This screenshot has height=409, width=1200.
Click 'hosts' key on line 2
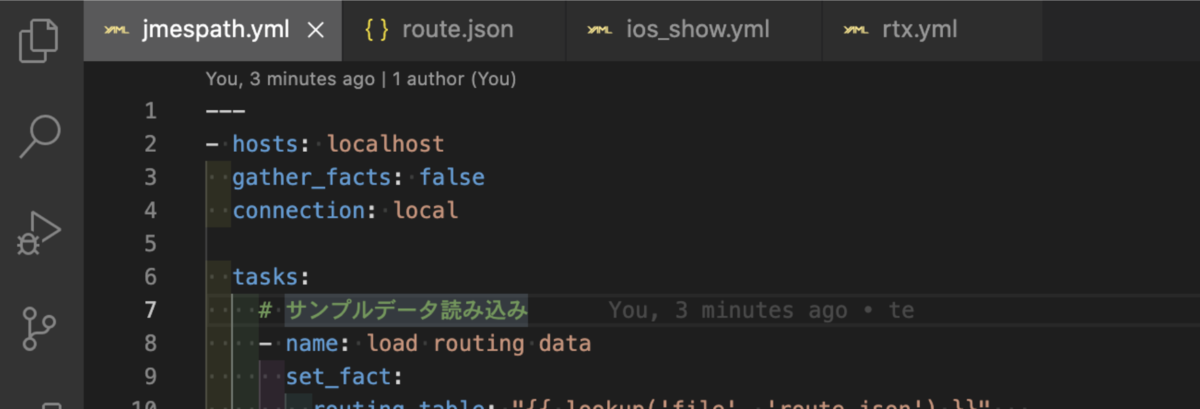265,144
